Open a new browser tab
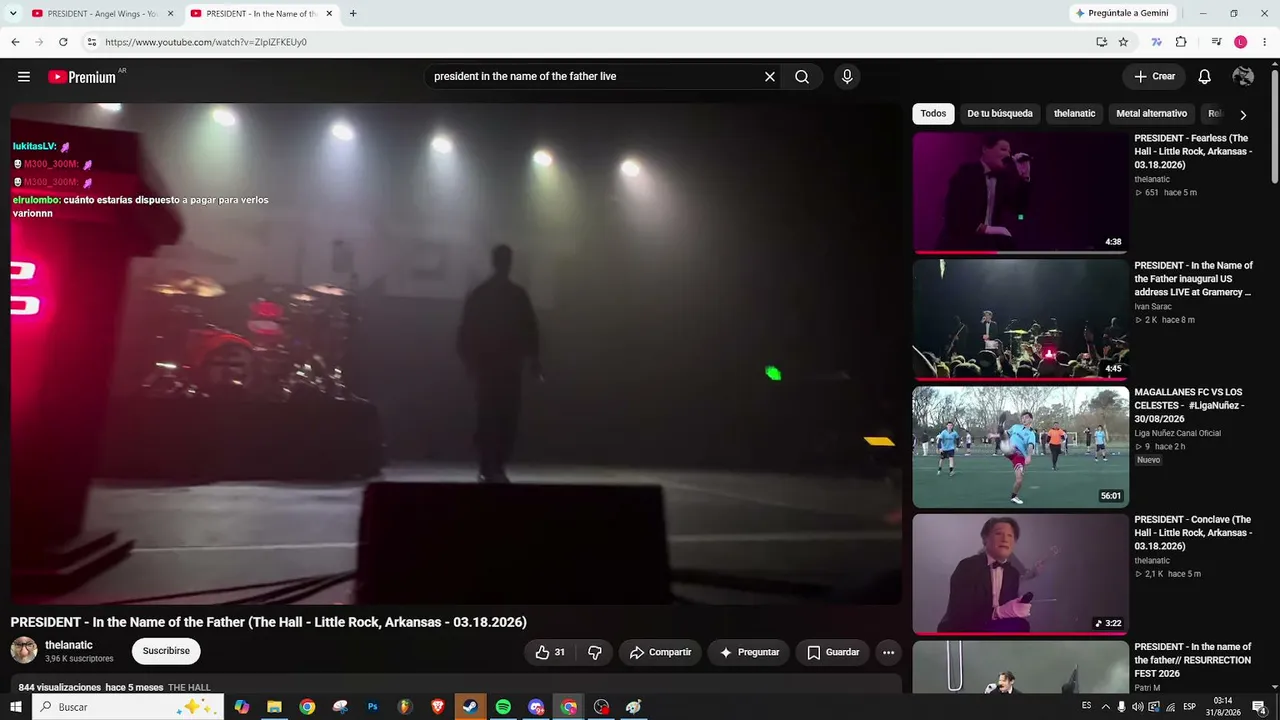The height and width of the screenshot is (720, 1280). tap(353, 14)
